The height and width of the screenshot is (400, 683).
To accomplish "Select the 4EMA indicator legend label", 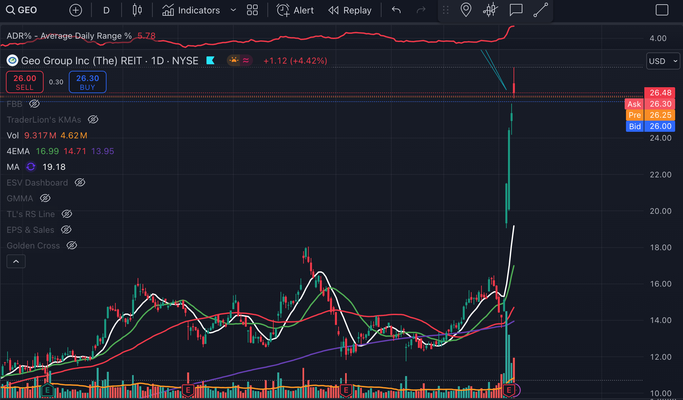I will (18, 151).
